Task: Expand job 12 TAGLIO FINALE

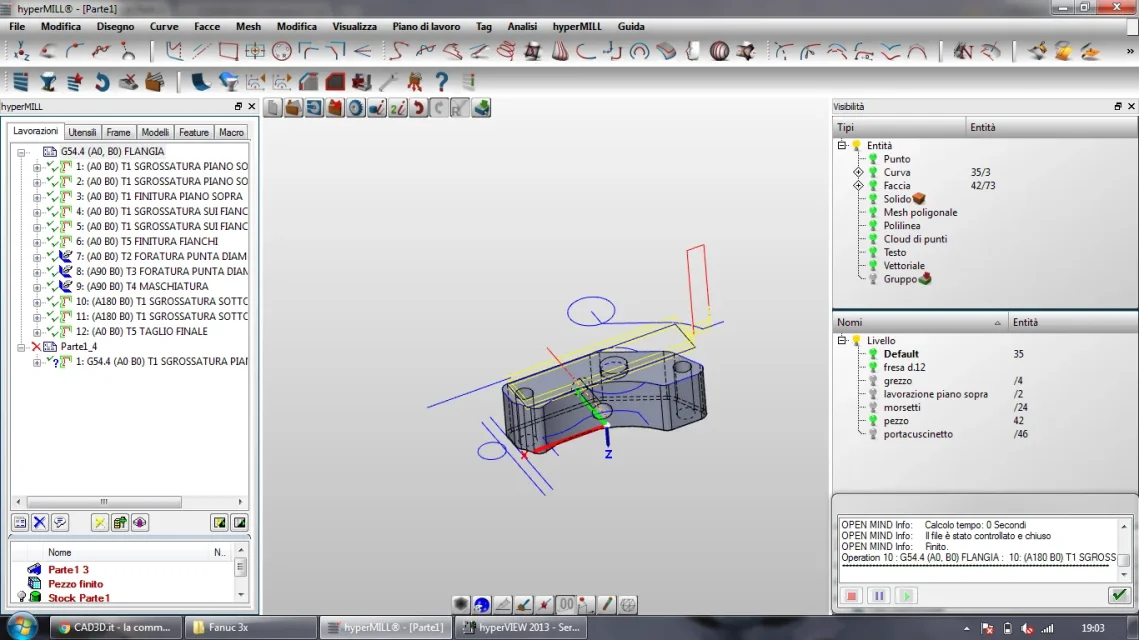Action: coord(36,332)
